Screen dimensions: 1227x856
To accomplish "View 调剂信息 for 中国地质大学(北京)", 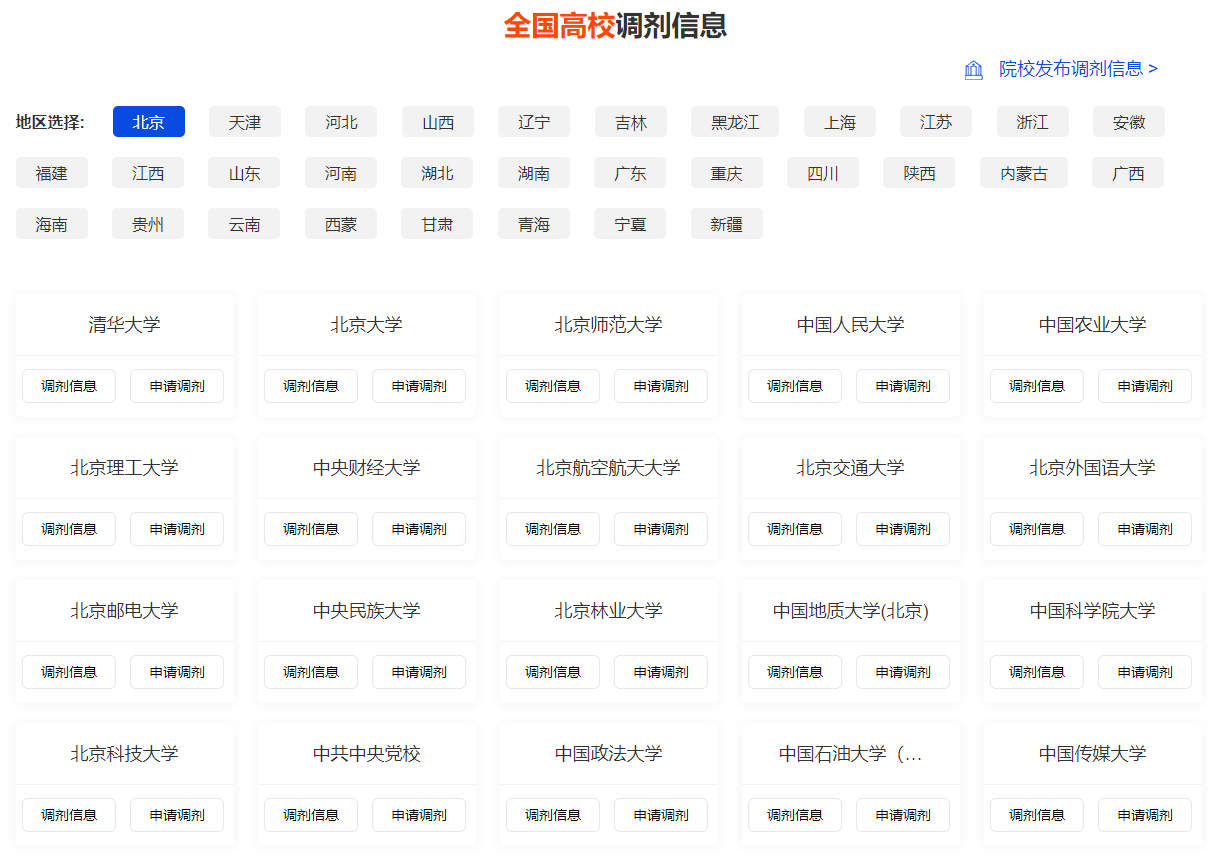I will point(795,672).
